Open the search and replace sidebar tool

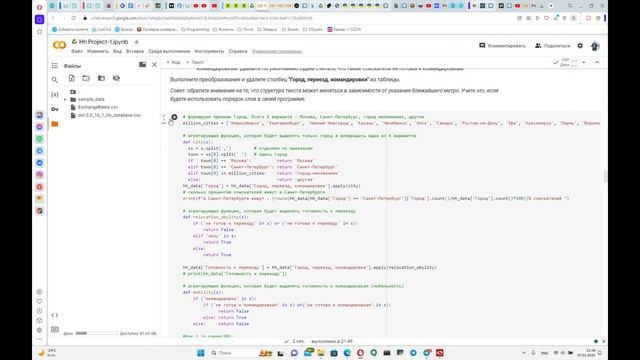[x=55, y=80]
